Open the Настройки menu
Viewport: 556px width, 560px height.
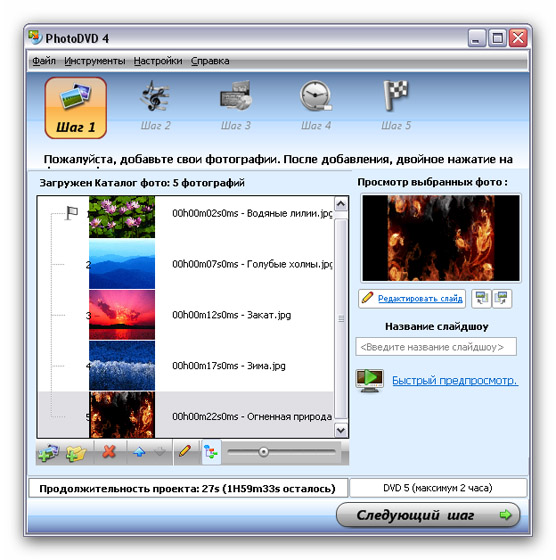[158, 61]
